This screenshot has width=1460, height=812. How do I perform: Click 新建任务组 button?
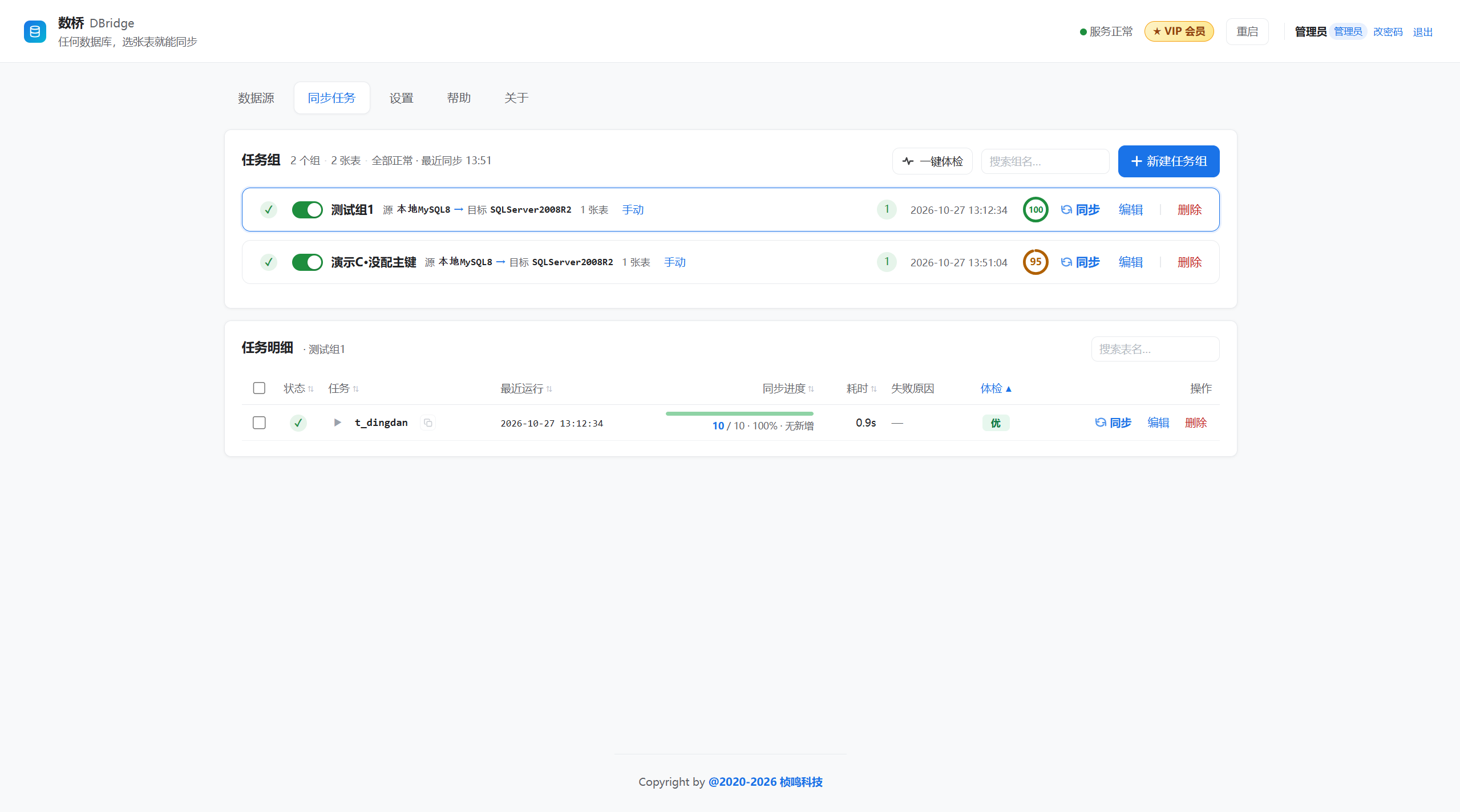[x=1168, y=161]
